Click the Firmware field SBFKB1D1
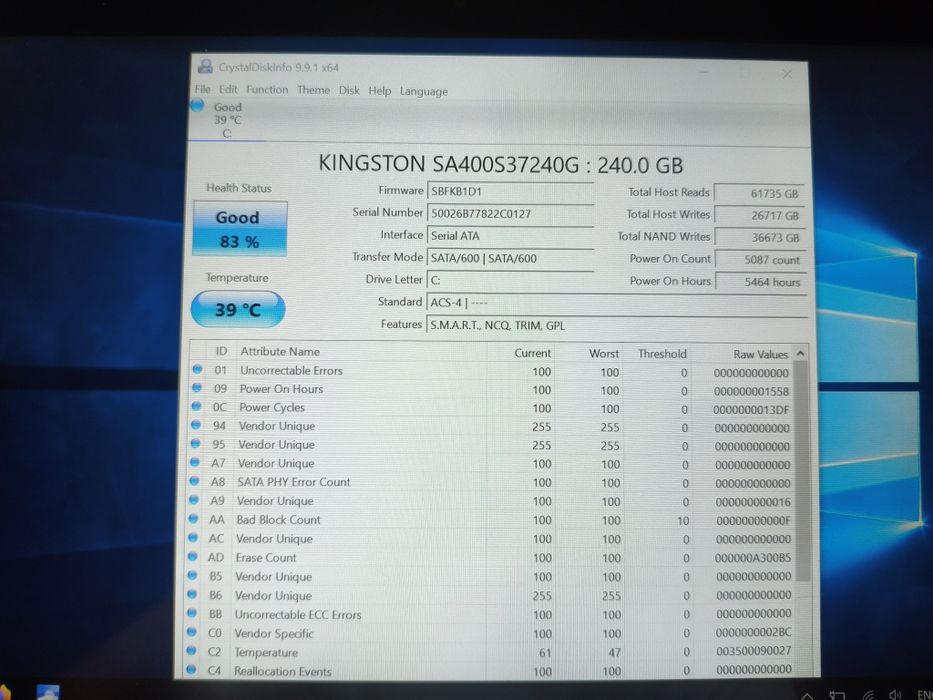 click(511, 192)
